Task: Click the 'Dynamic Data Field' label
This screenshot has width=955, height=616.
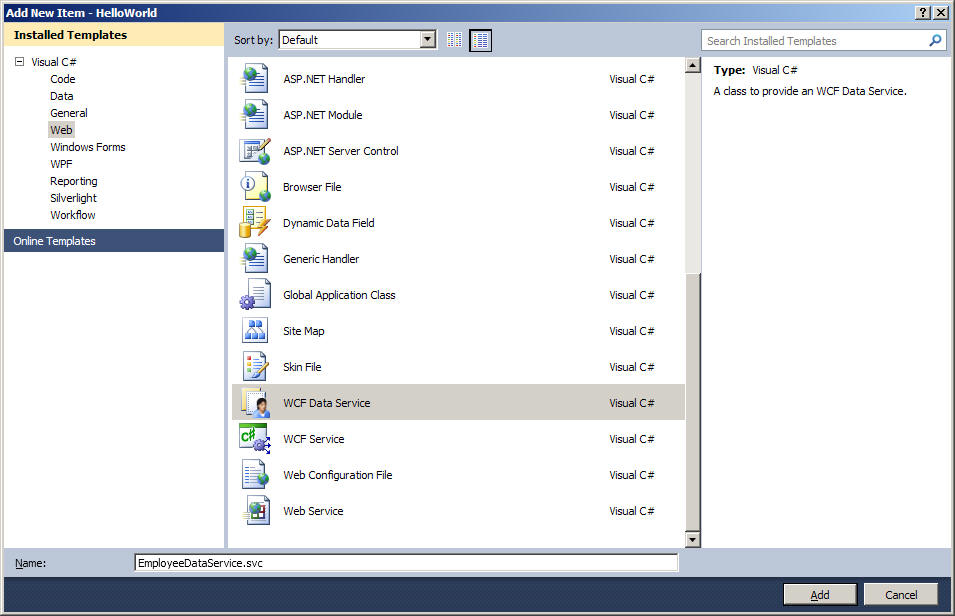Action: (x=329, y=222)
